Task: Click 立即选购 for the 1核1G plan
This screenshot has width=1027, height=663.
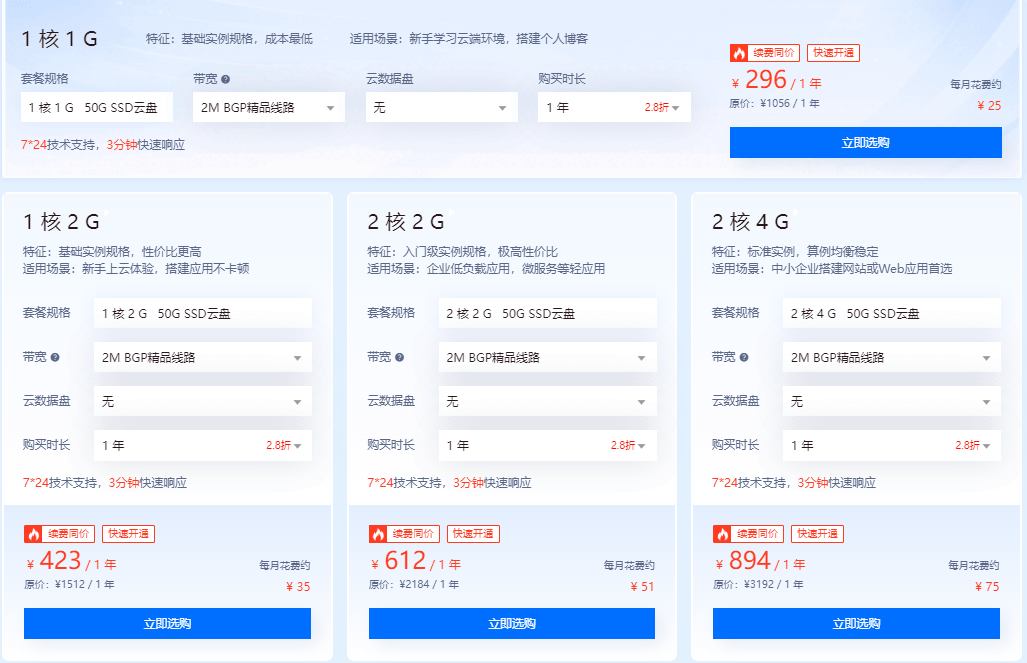Action: pyautogui.click(x=865, y=142)
